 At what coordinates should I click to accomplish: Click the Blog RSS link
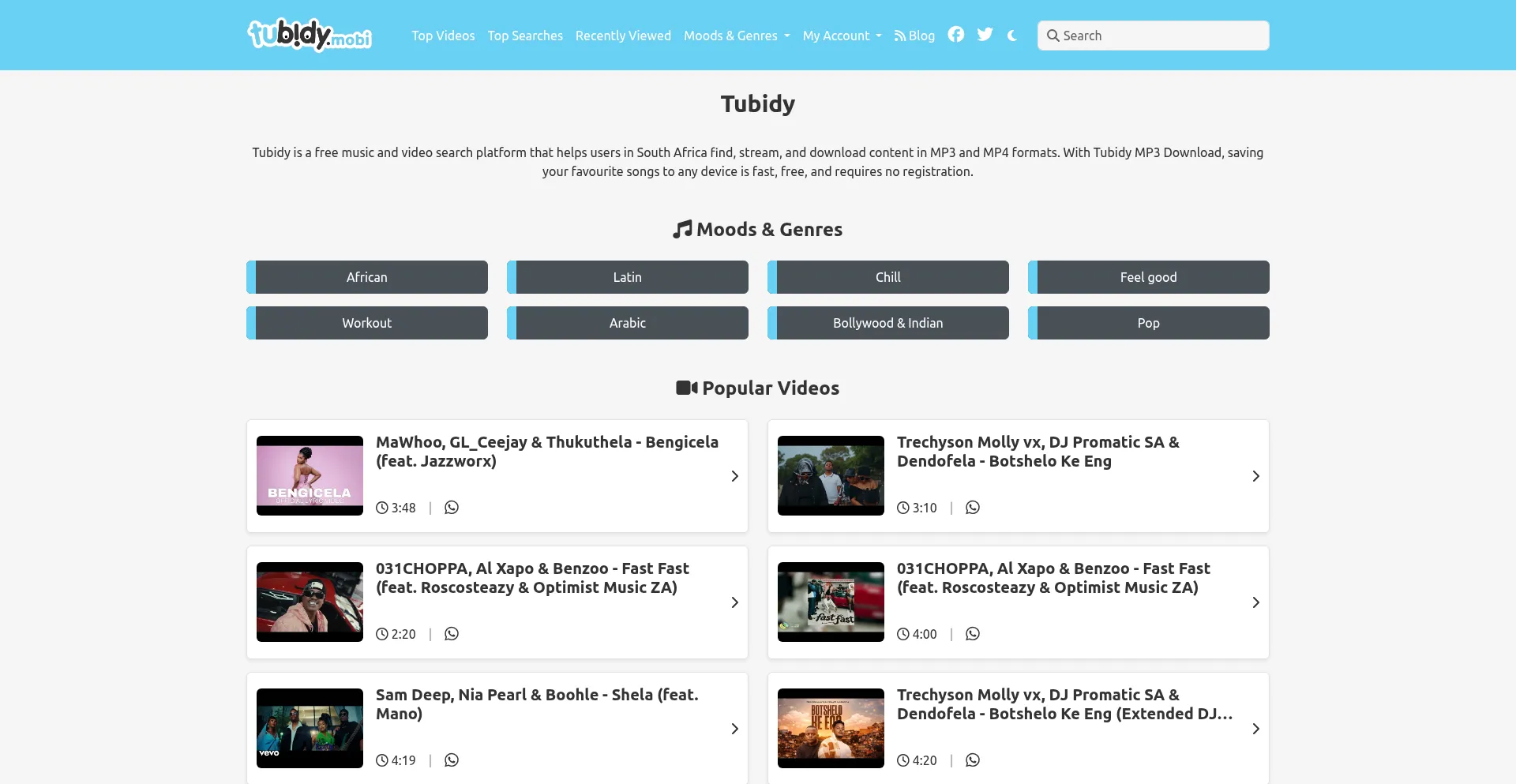click(x=914, y=36)
